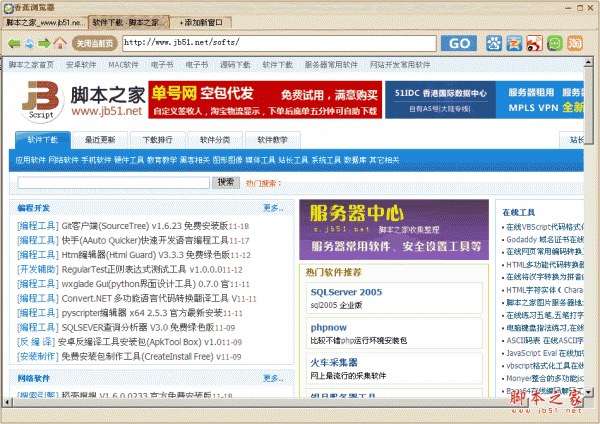Click the green forward arrow

[x=44, y=43]
